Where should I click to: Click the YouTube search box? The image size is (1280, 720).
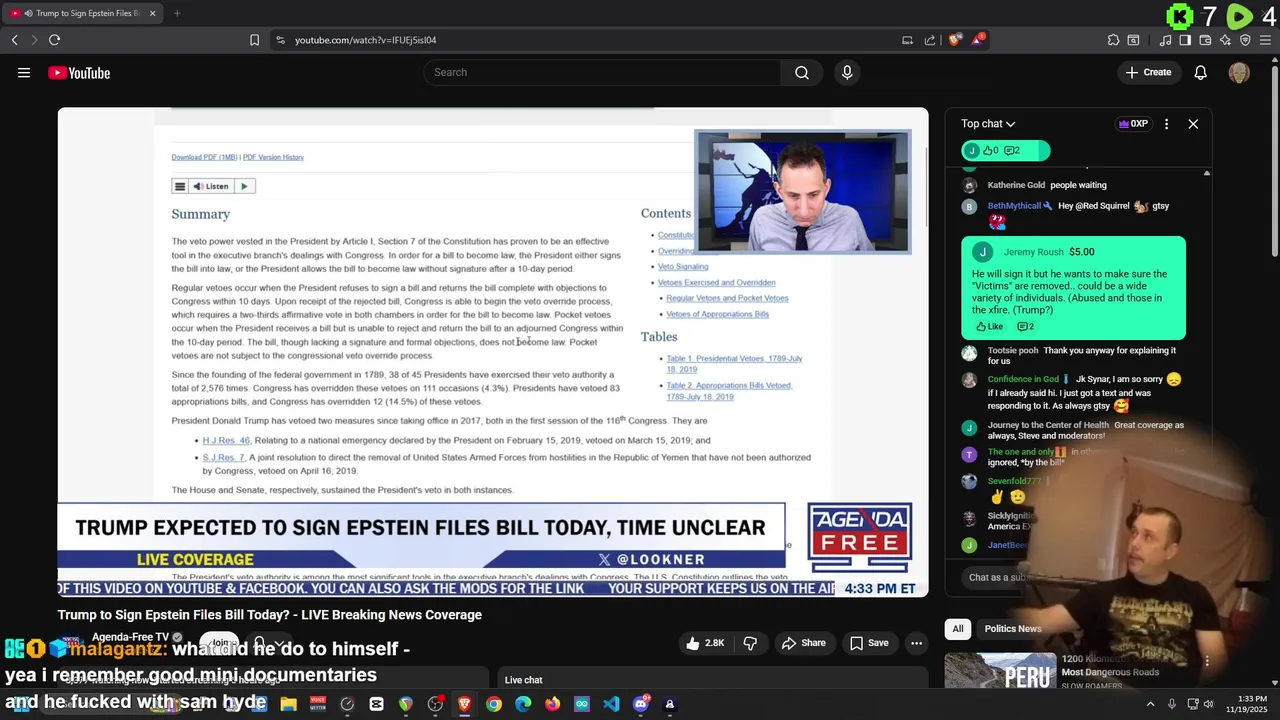click(602, 72)
